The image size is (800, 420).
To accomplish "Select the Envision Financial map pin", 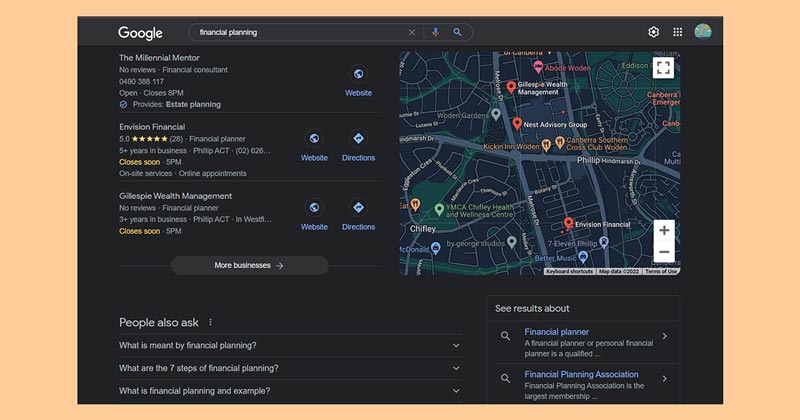I will tap(568, 223).
